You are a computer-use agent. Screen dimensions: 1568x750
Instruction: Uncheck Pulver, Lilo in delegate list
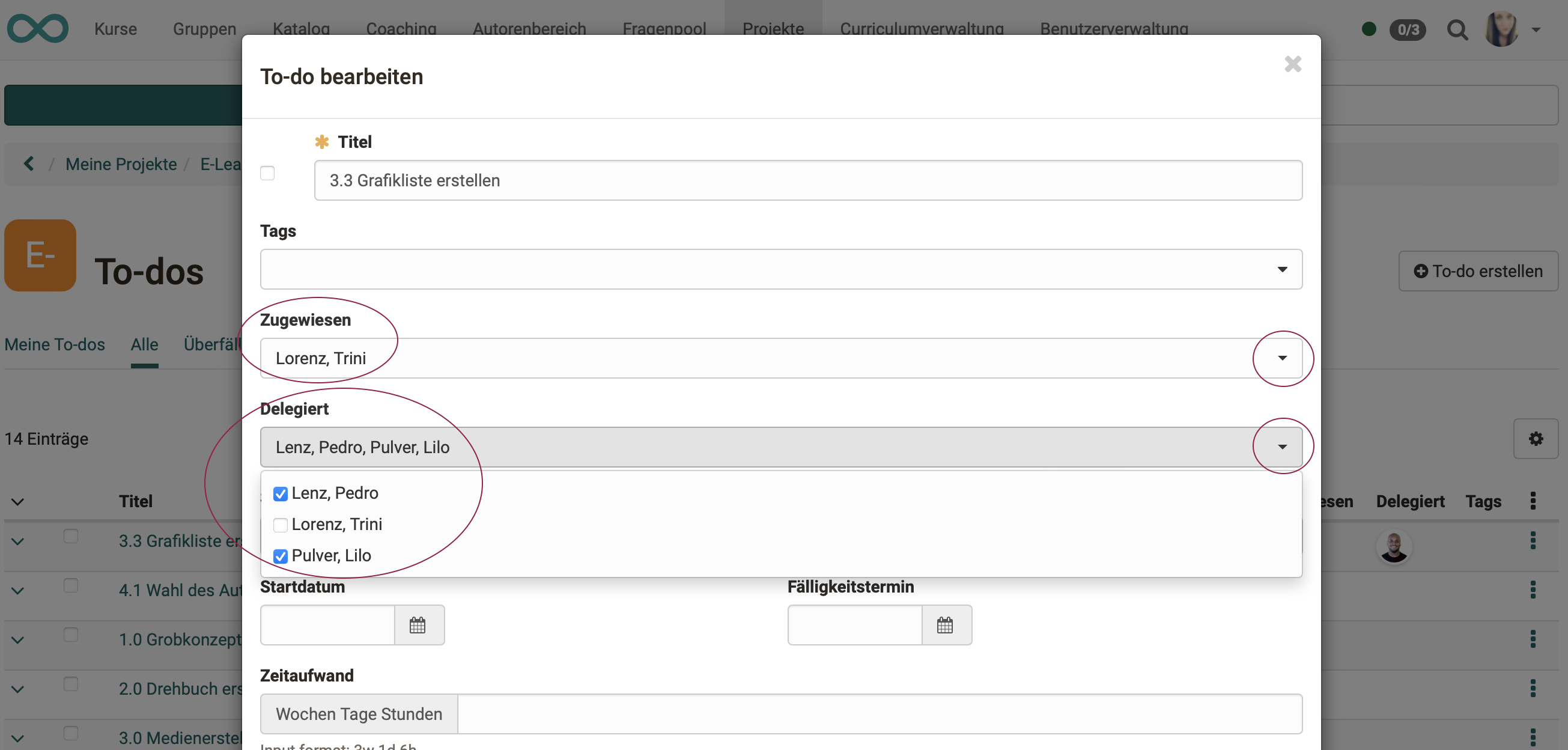(x=281, y=556)
